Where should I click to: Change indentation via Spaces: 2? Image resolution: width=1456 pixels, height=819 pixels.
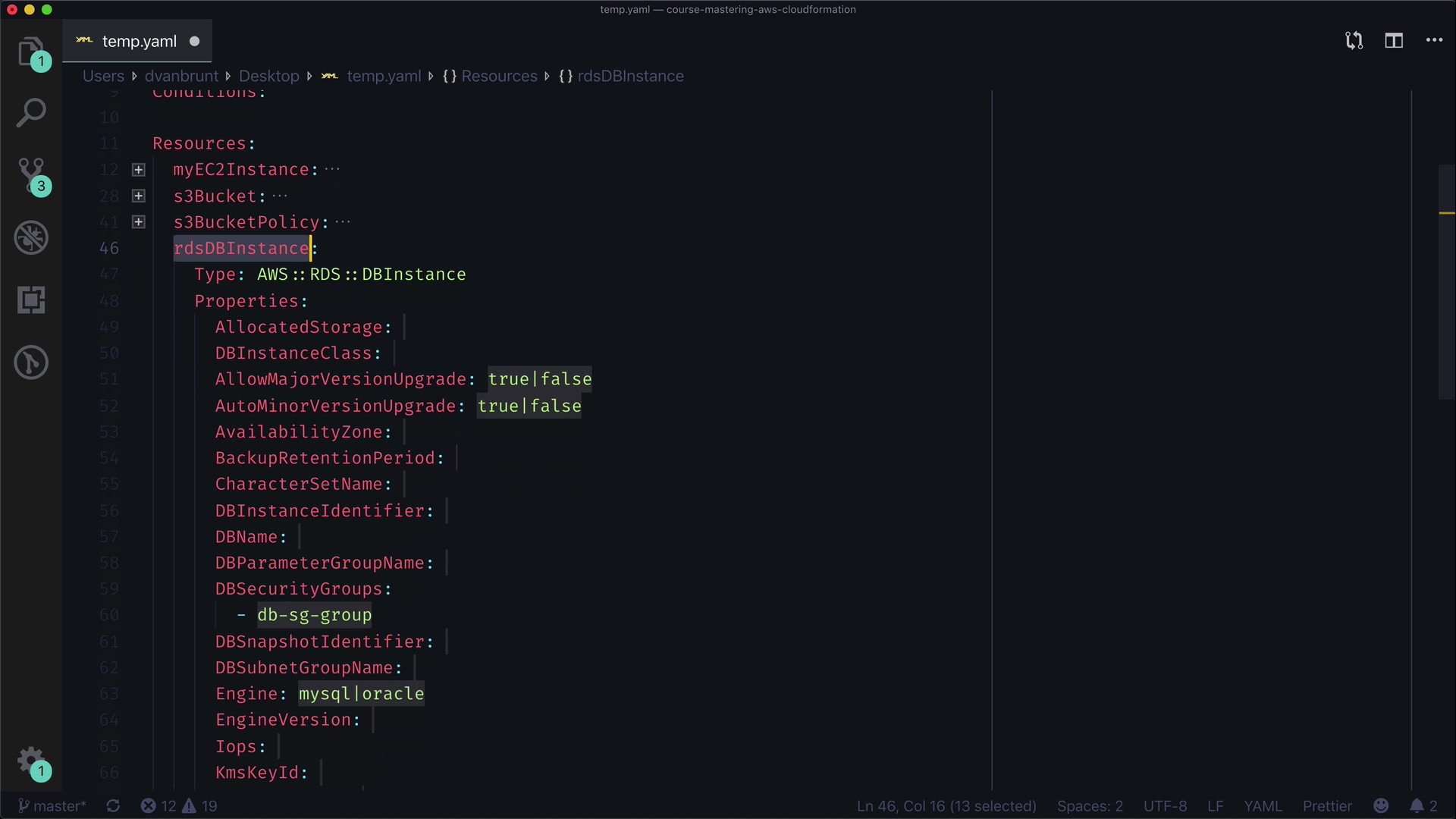coord(1090,806)
